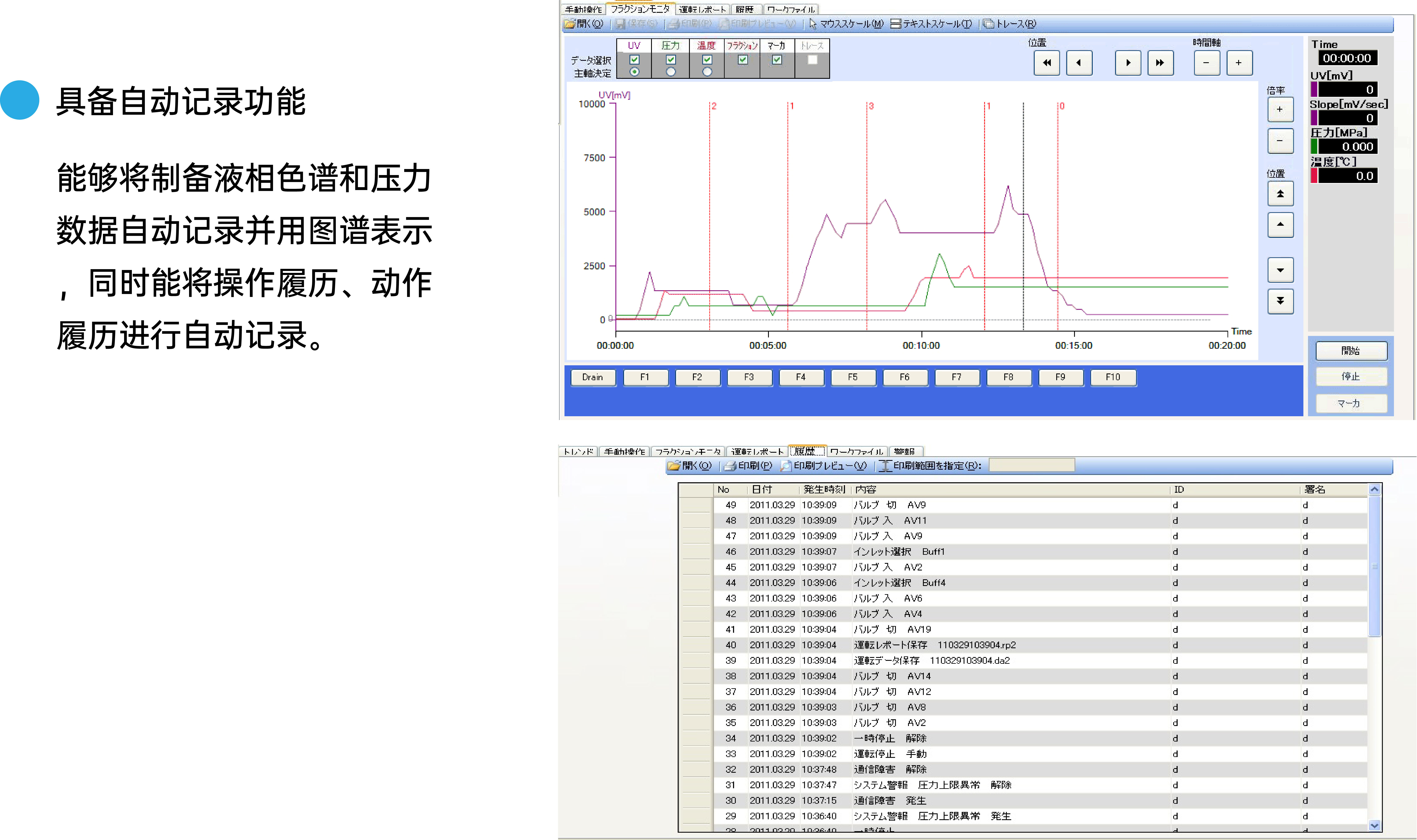This screenshot has width=1417, height=840.
Task: Click the print range input field
Action: [x=1032, y=465]
